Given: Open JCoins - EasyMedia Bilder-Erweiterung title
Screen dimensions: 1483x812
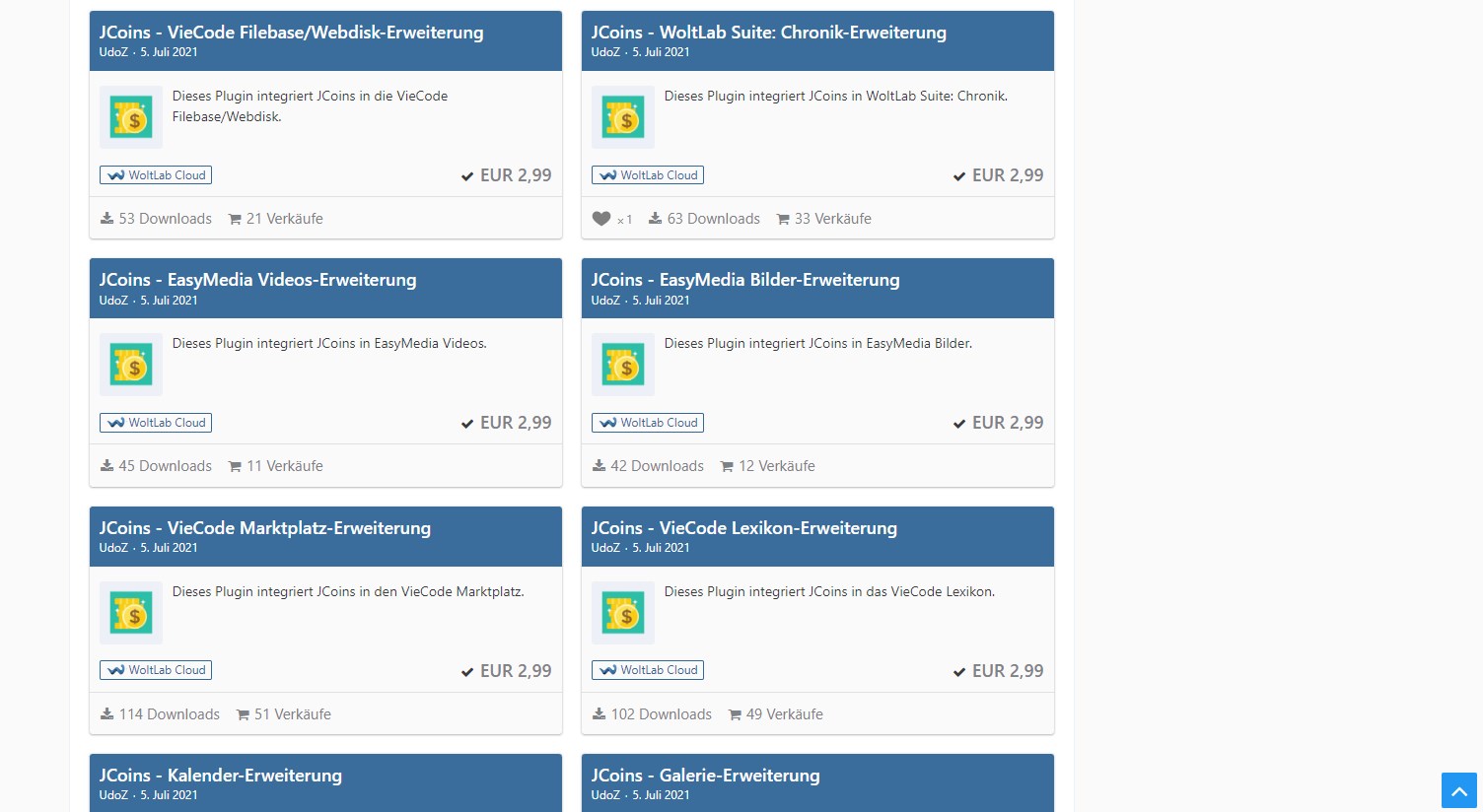Looking at the screenshot, I should tap(744, 280).
